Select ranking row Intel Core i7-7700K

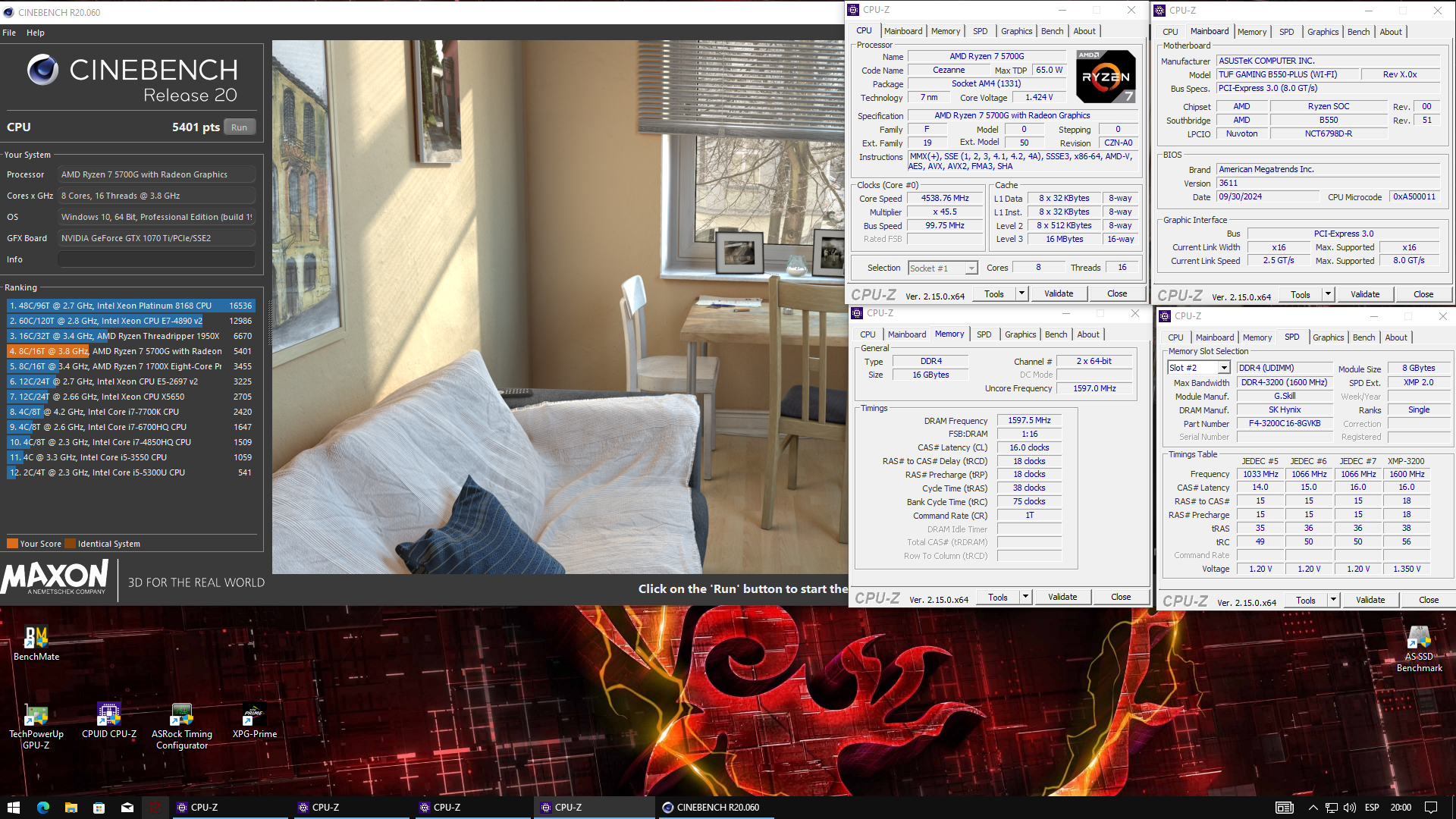(x=131, y=412)
